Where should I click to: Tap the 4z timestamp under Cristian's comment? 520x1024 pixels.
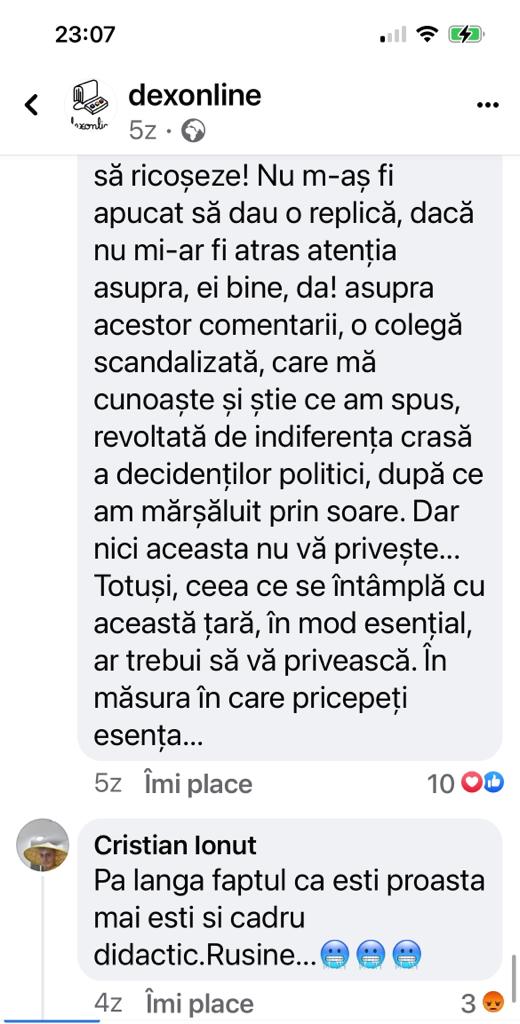click(108, 1004)
